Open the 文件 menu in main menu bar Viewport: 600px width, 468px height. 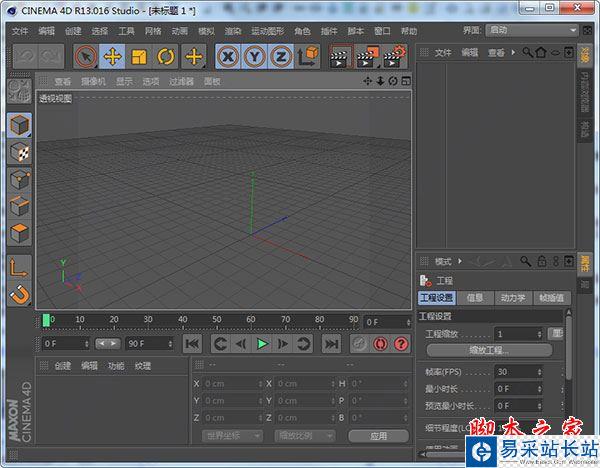pos(20,31)
